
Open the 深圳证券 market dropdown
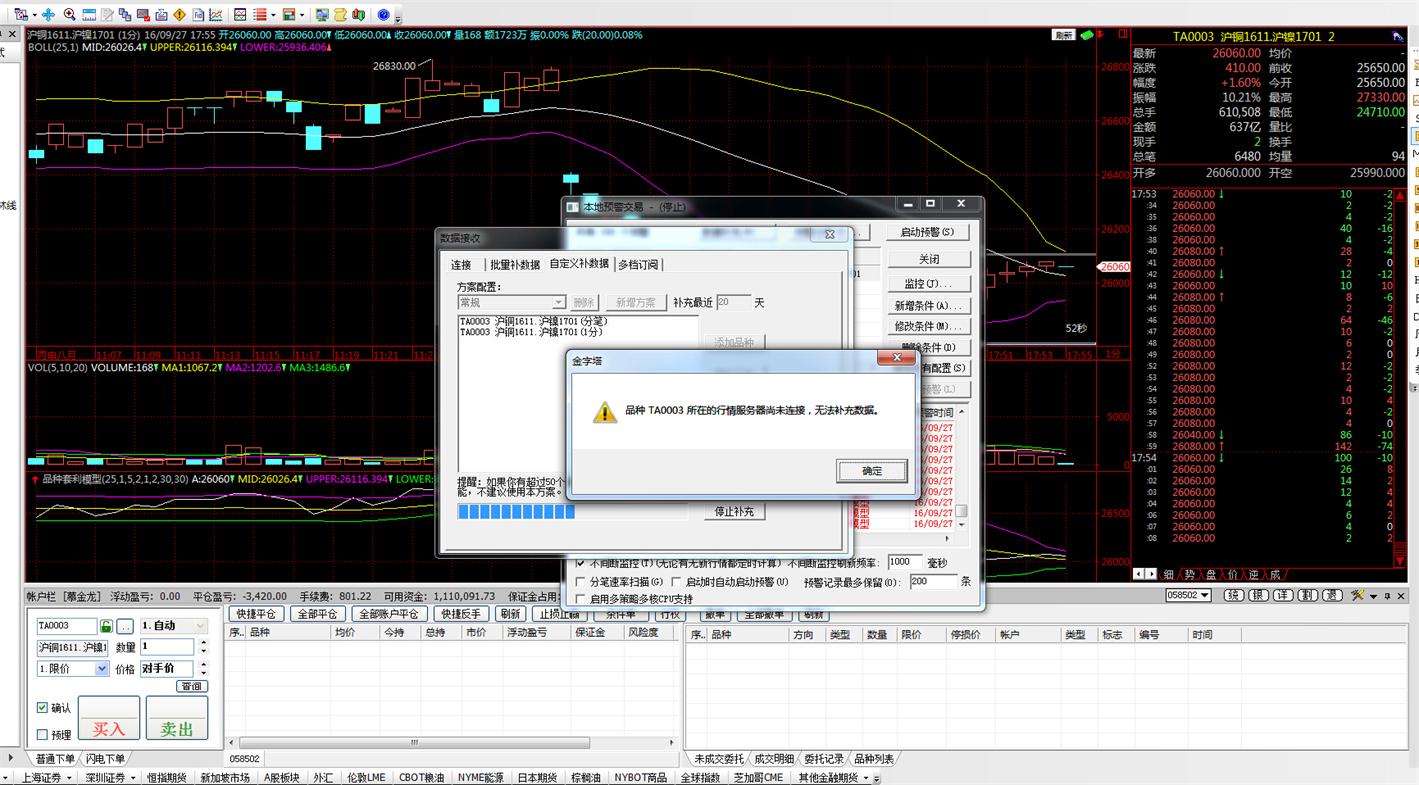(132, 778)
